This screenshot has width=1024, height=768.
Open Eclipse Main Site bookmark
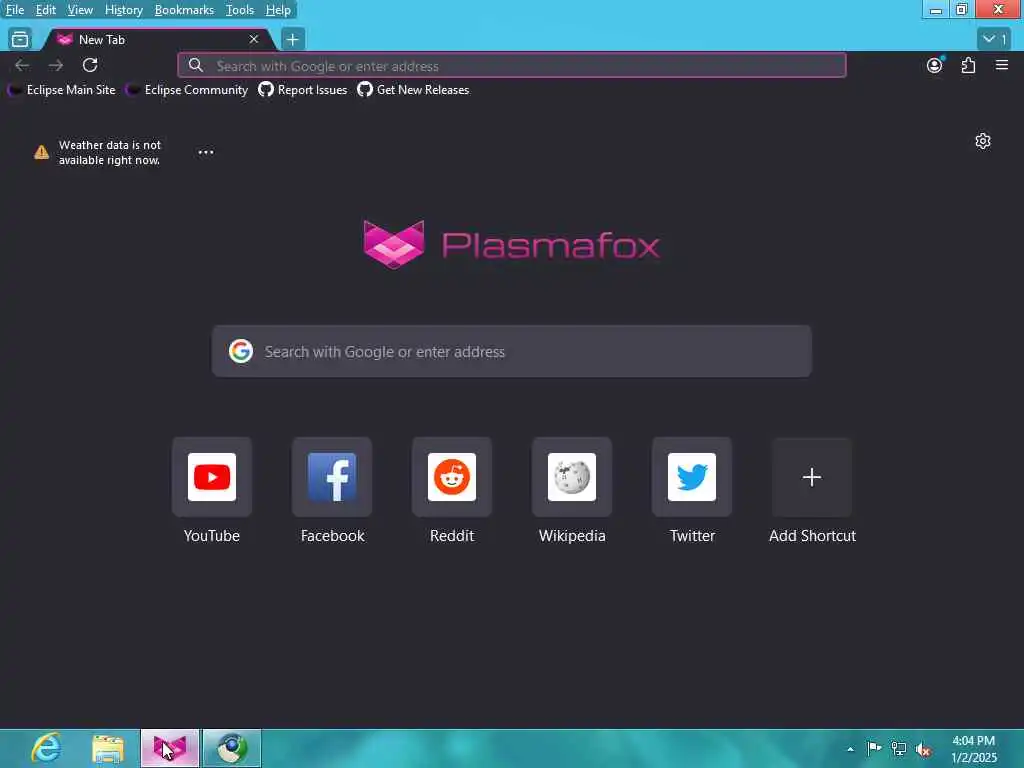coord(61,89)
